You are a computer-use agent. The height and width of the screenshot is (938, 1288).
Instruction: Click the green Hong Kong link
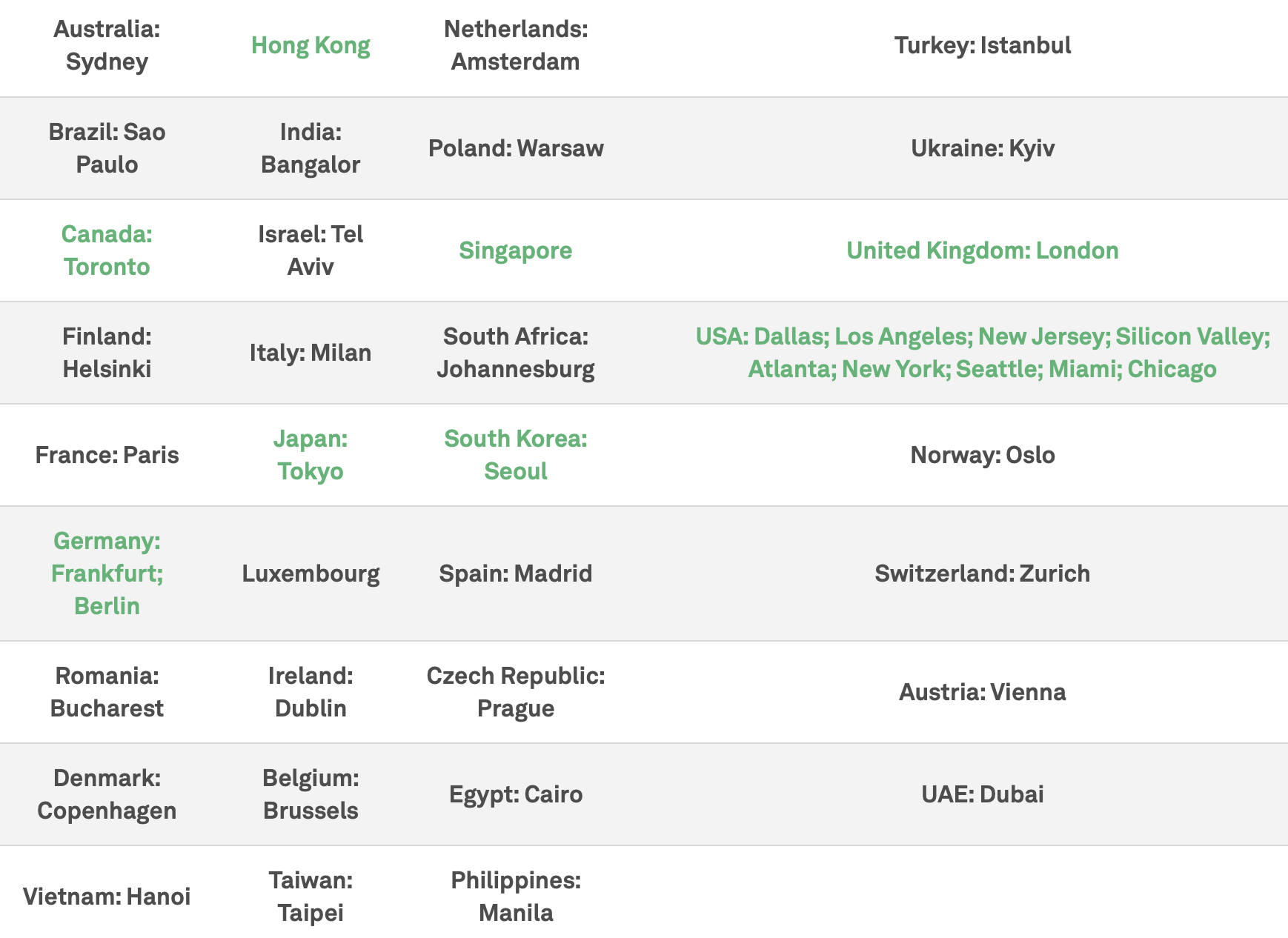311,45
